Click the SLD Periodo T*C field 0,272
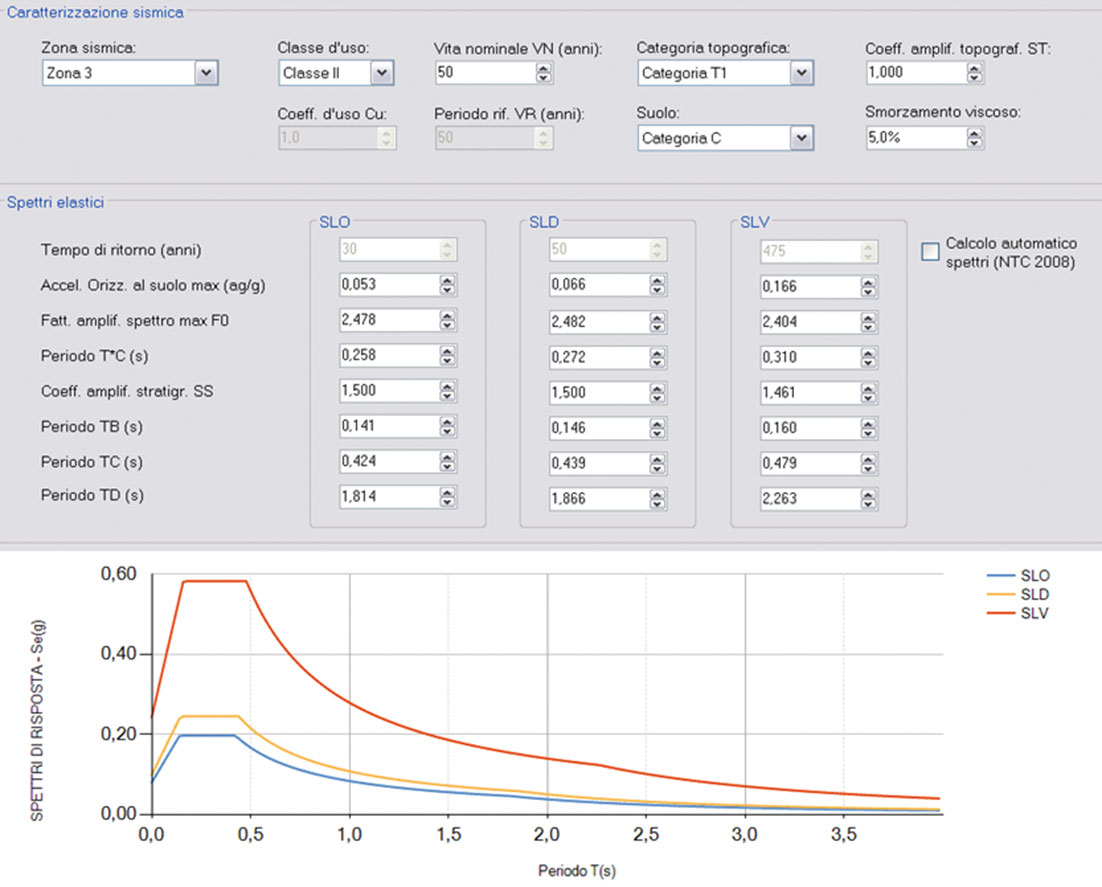The image size is (1102, 887). tap(599, 358)
